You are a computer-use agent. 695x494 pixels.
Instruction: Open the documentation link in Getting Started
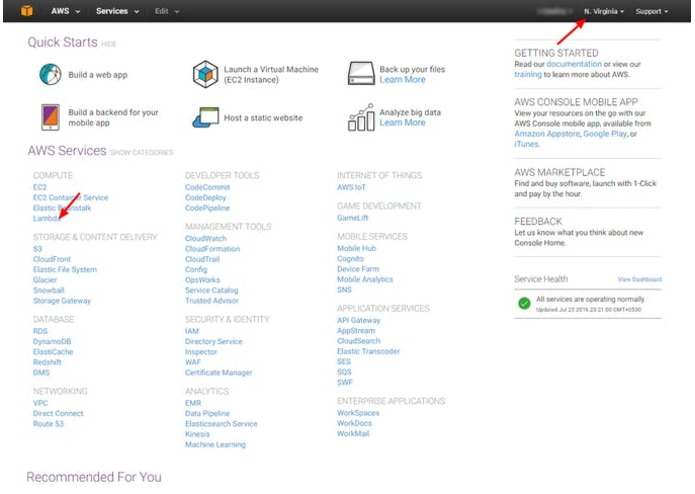pos(574,64)
